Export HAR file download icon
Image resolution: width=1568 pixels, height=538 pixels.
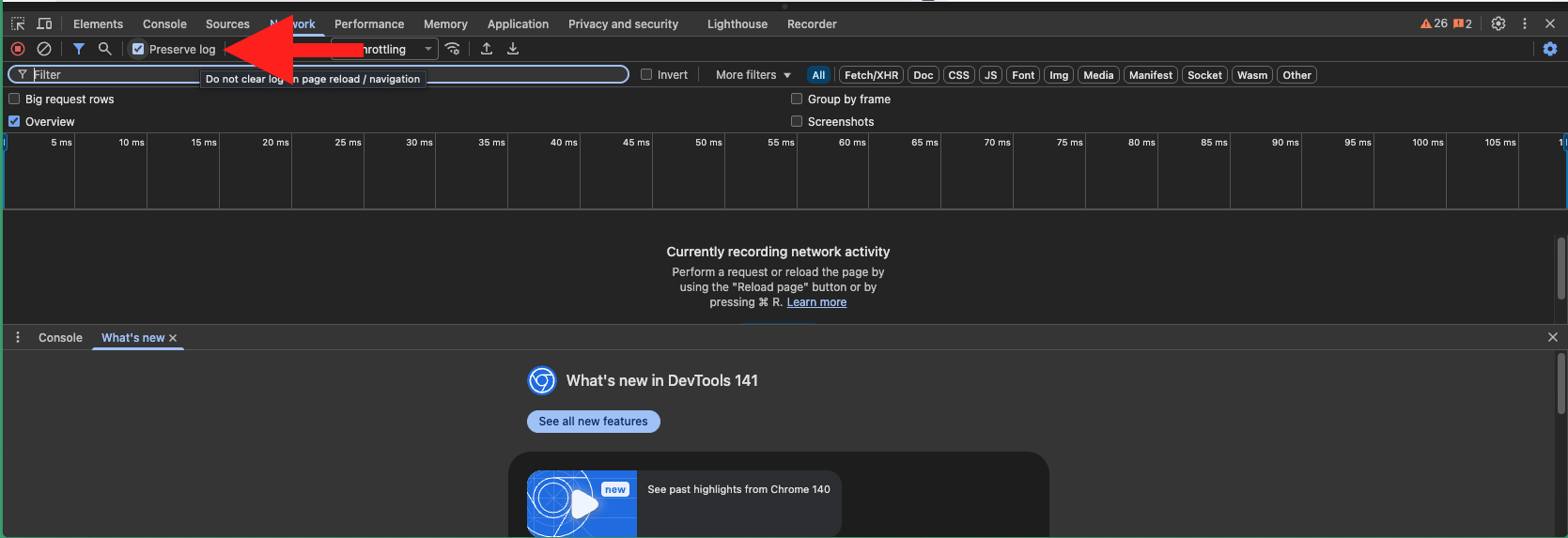(513, 49)
